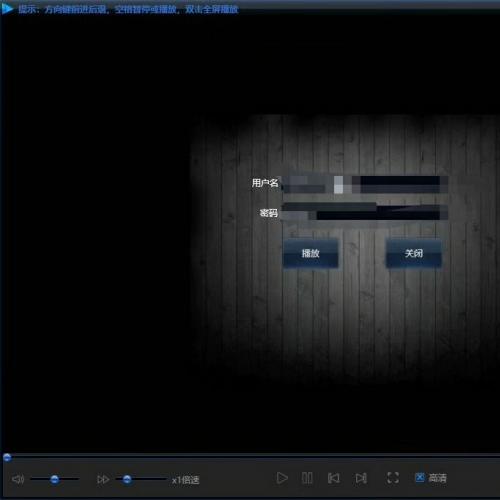Click the blue hint text in title bar
Screen dimensions: 500x500
click(x=128, y=9)
